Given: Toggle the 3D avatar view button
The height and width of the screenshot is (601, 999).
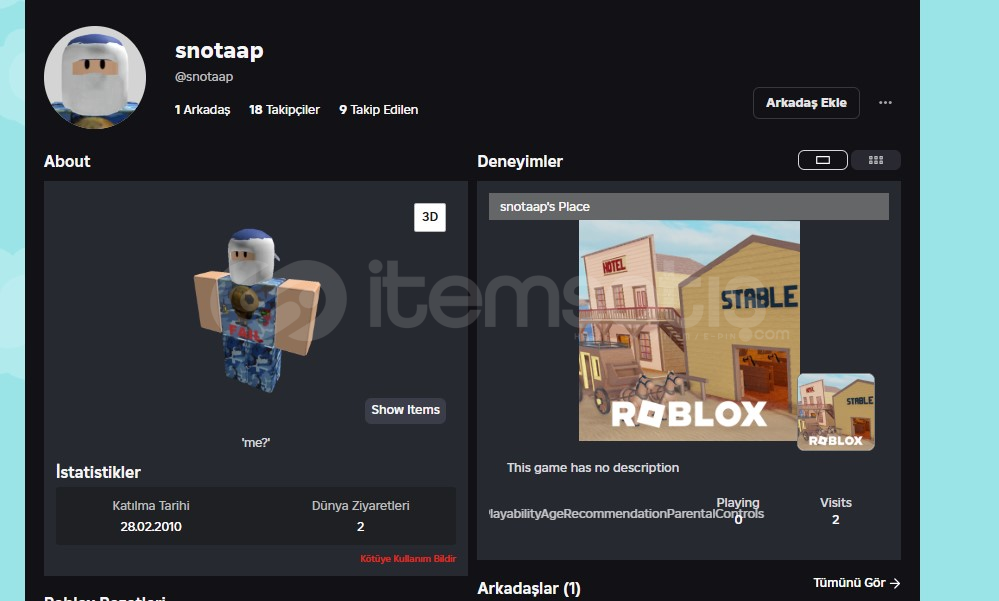Looking at the screenshot, I should [430, 217].
